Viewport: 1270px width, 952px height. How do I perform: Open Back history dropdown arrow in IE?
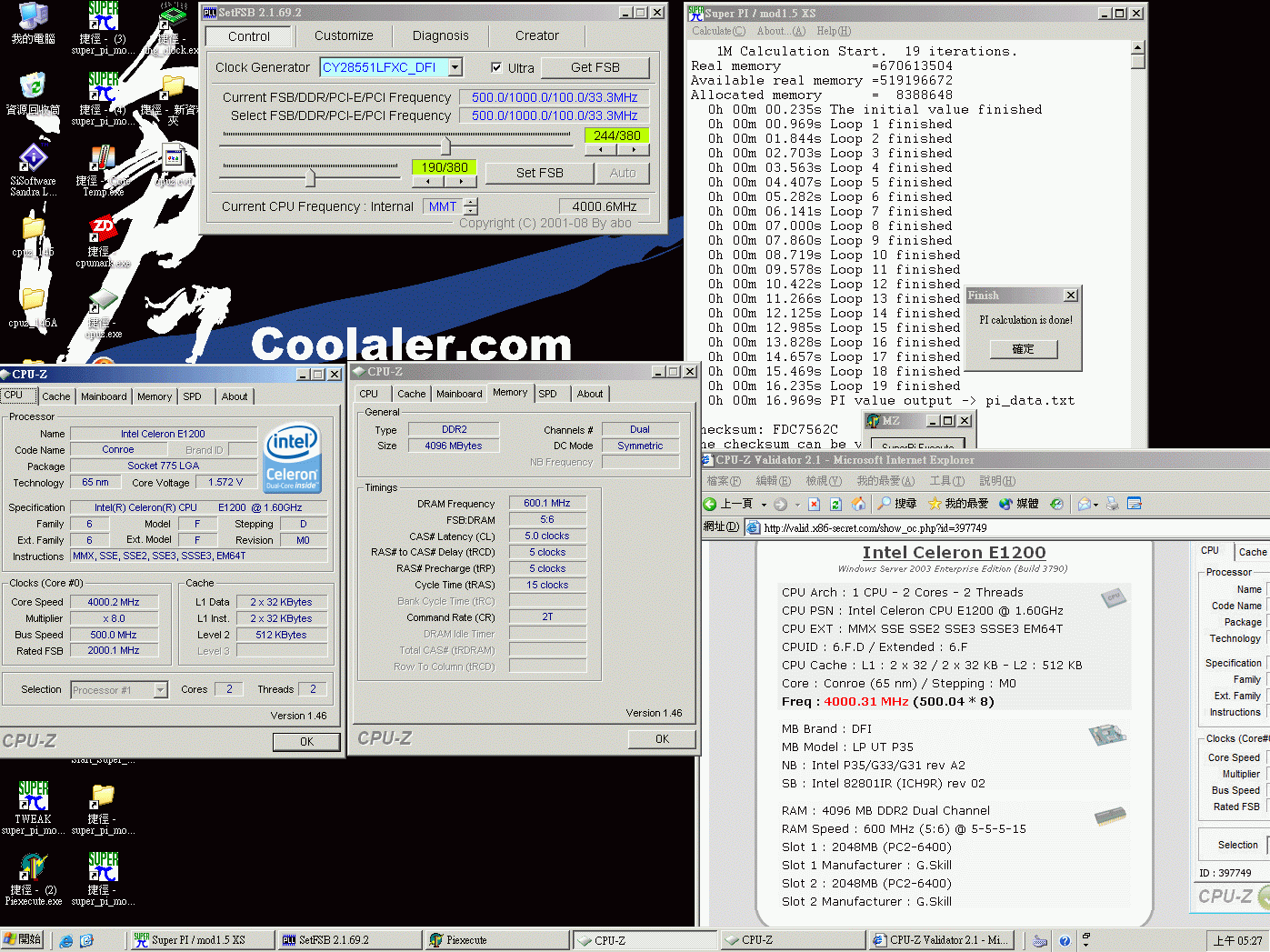[764, 504]
